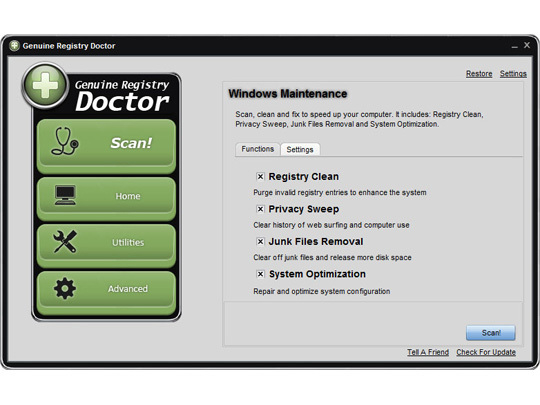Click the stethoscope icon on Scan button
This screenshot has width=540, height=405.
(x=65, y=141)
